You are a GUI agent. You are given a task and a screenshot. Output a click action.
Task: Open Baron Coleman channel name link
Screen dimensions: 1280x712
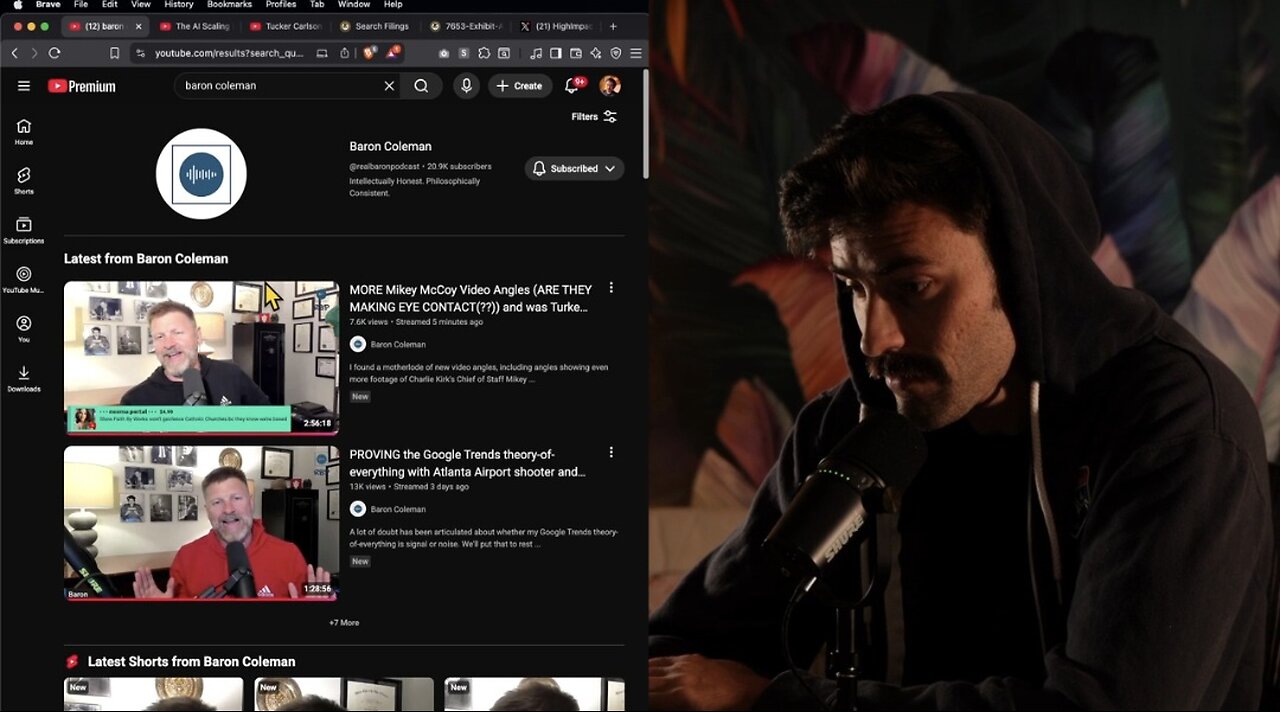tap(390, 146)
